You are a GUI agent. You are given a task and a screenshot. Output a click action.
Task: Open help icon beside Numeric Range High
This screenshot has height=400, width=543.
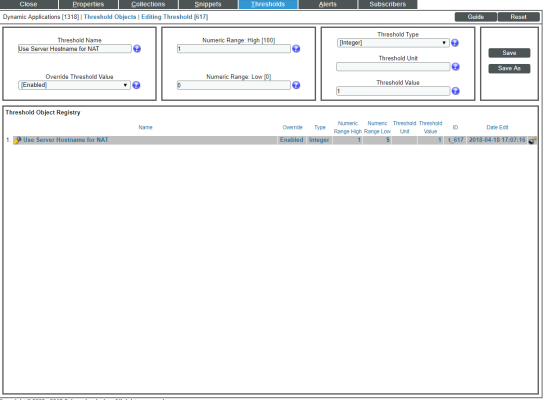coord(296,49)
